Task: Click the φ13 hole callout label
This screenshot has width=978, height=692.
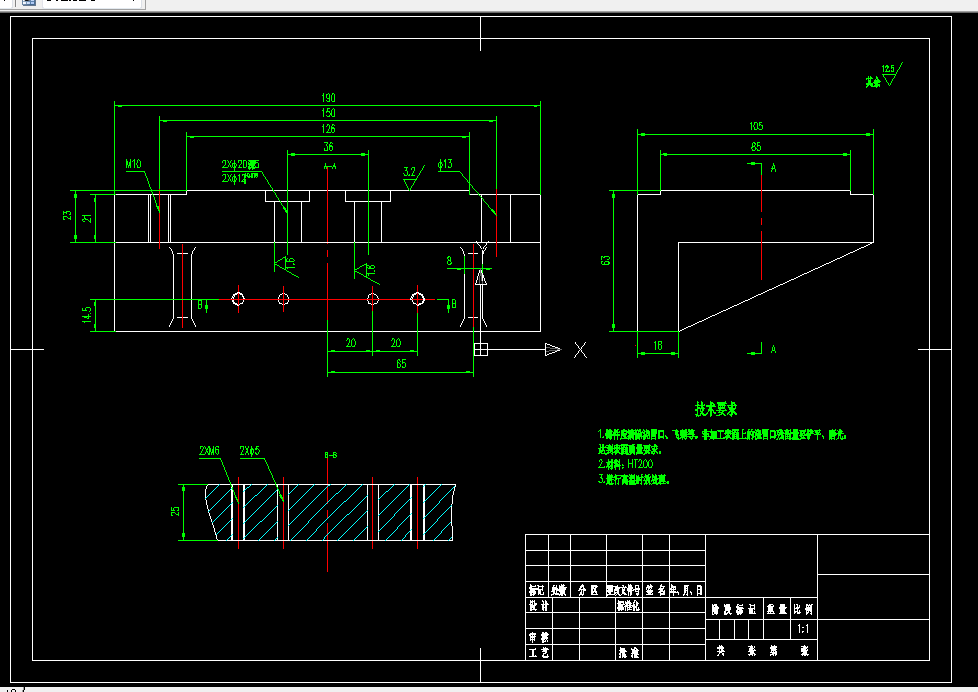Action: coord(445,164)
